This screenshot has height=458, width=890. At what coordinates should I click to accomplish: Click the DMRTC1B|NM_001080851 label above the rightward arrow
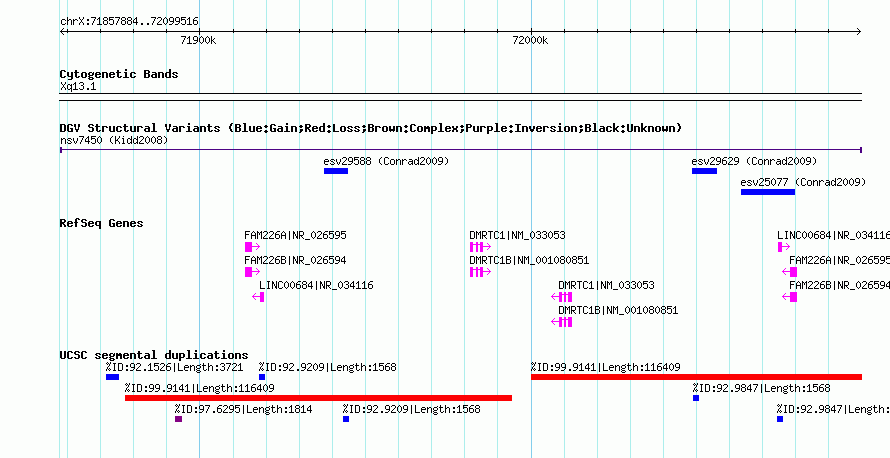click(x=529, y=260)
